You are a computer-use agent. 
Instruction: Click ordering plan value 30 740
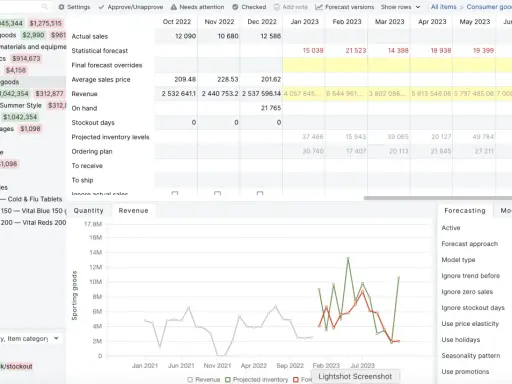[313, 151]
